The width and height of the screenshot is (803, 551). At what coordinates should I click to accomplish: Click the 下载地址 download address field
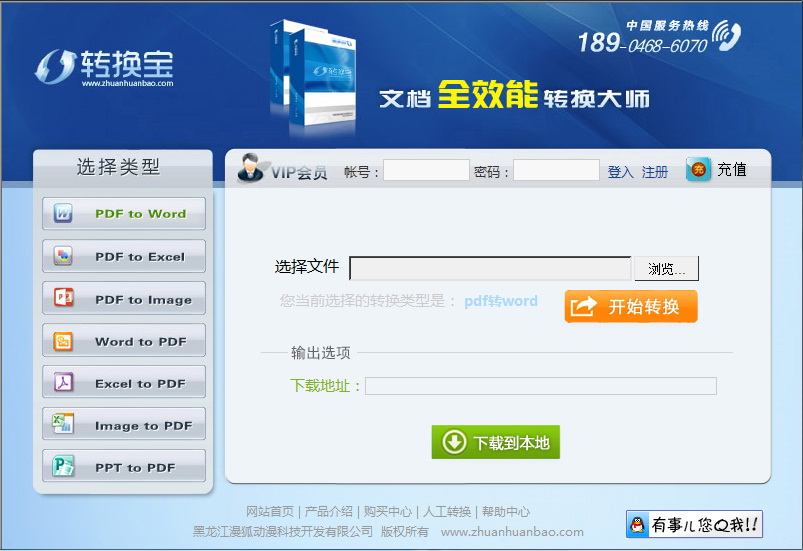pos(541,386)
